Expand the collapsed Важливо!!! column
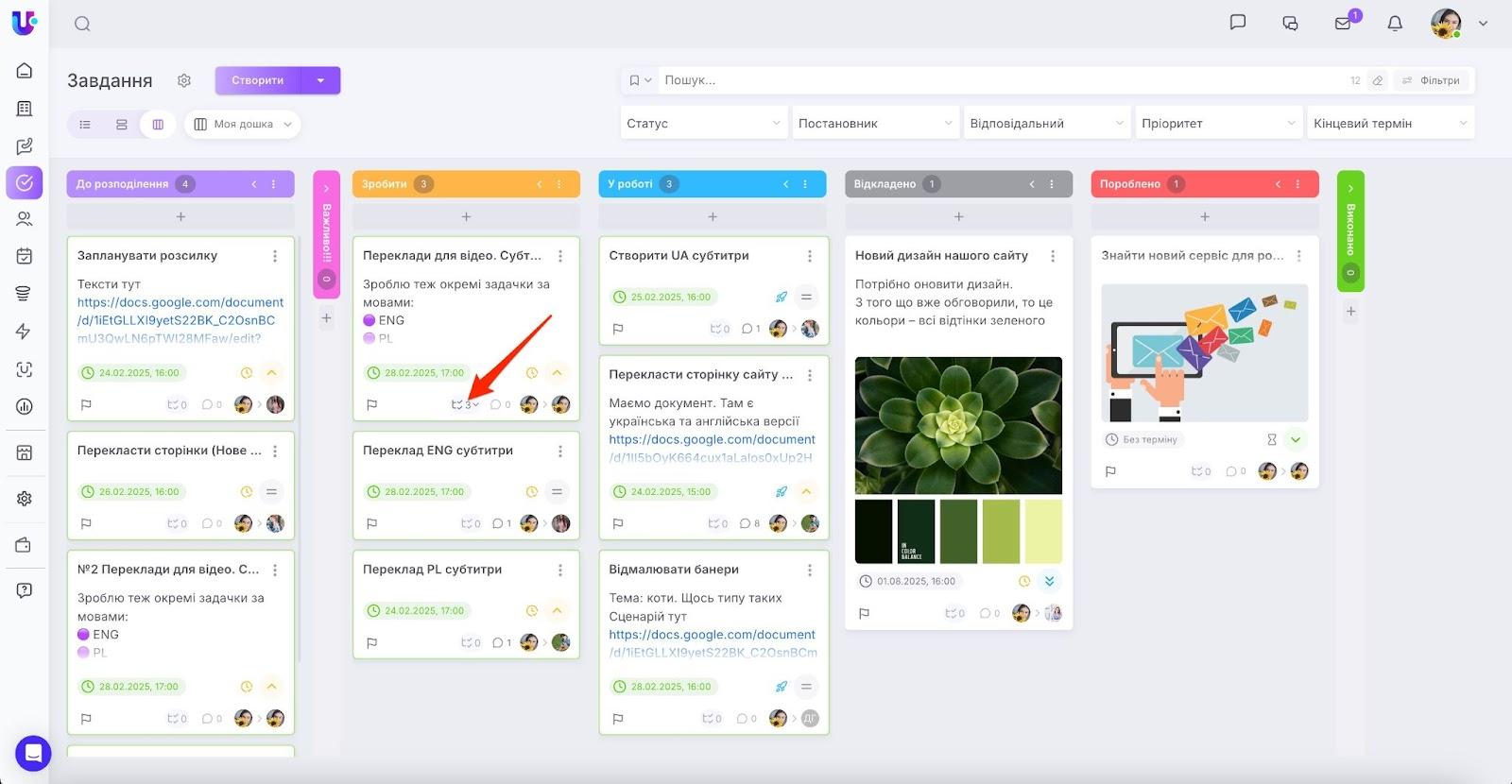 tap(326, 189)
